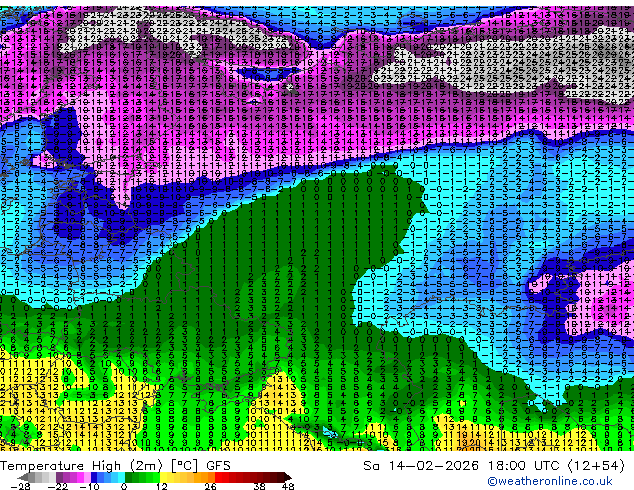Click the '-22' legend scale label

coord(57,486)
